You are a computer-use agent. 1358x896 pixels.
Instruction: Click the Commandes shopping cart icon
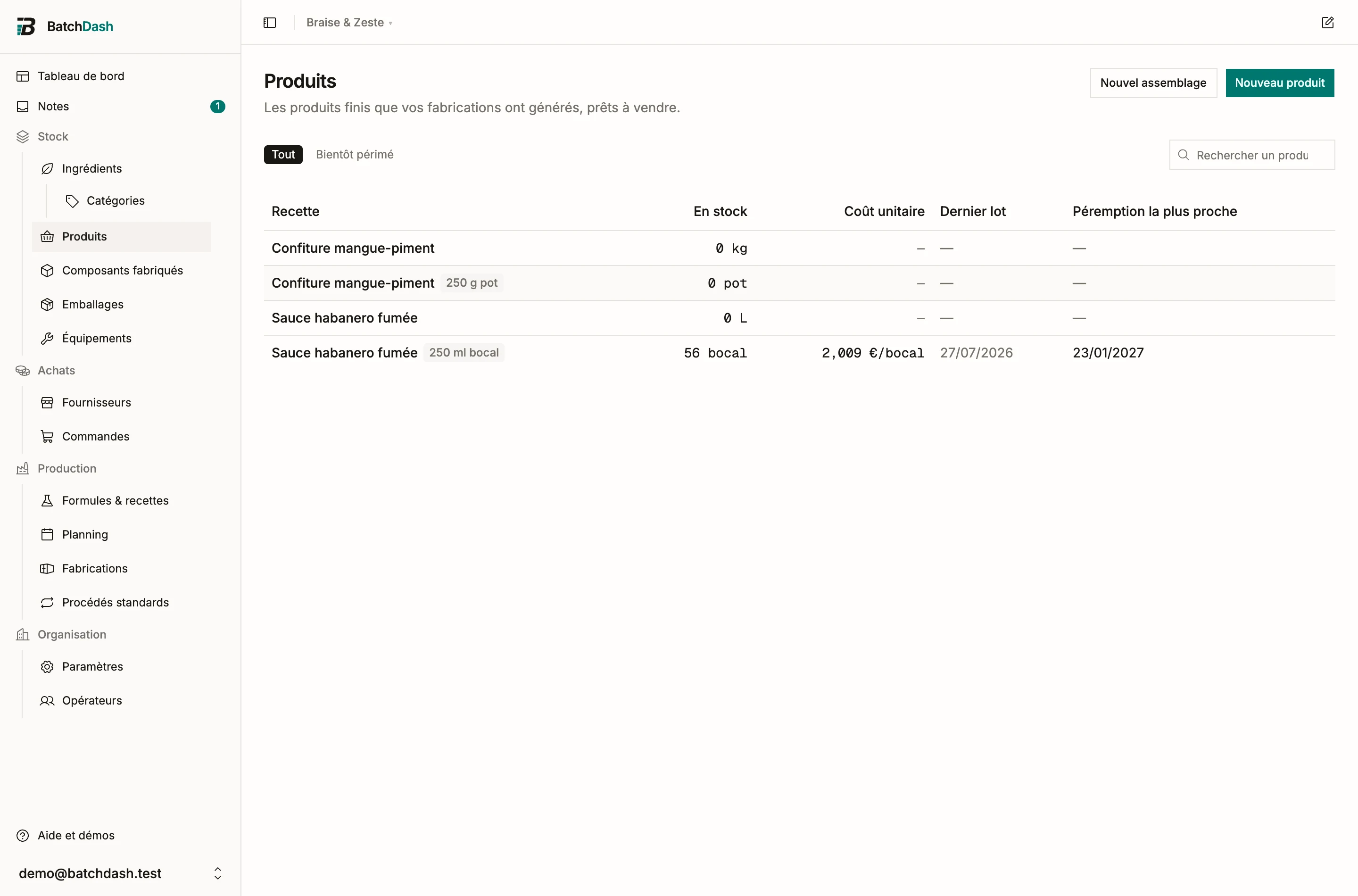[x=48, y=437]
